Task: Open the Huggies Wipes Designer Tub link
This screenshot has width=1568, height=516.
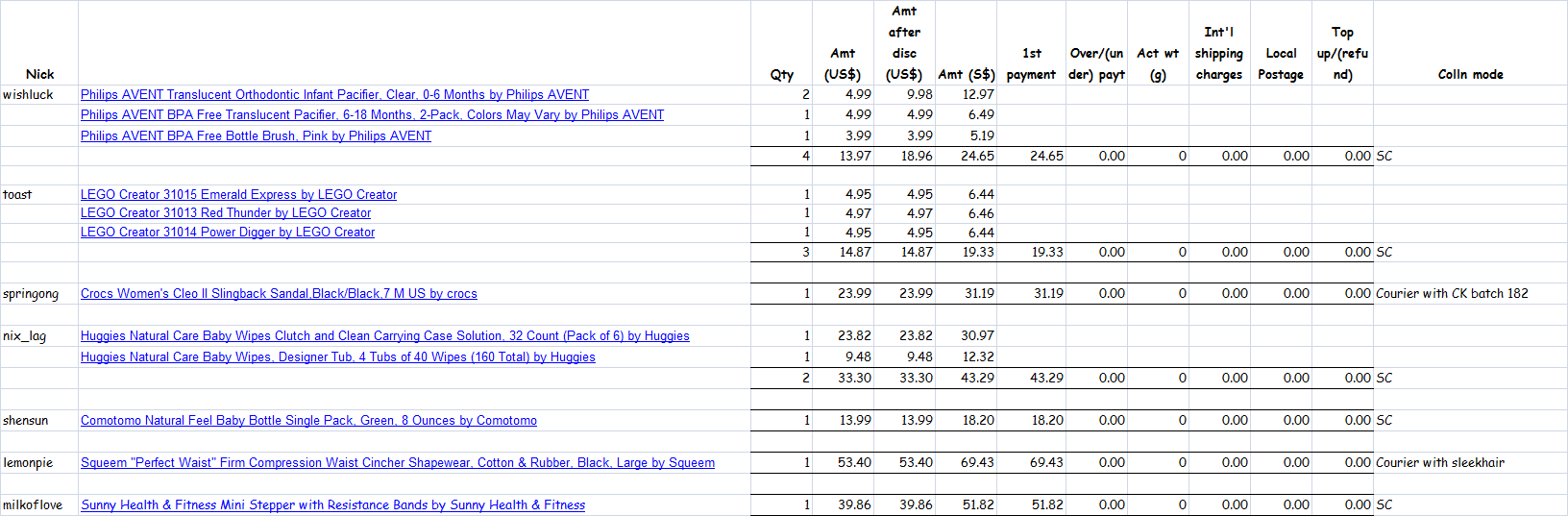Action: tap(338, 356)
